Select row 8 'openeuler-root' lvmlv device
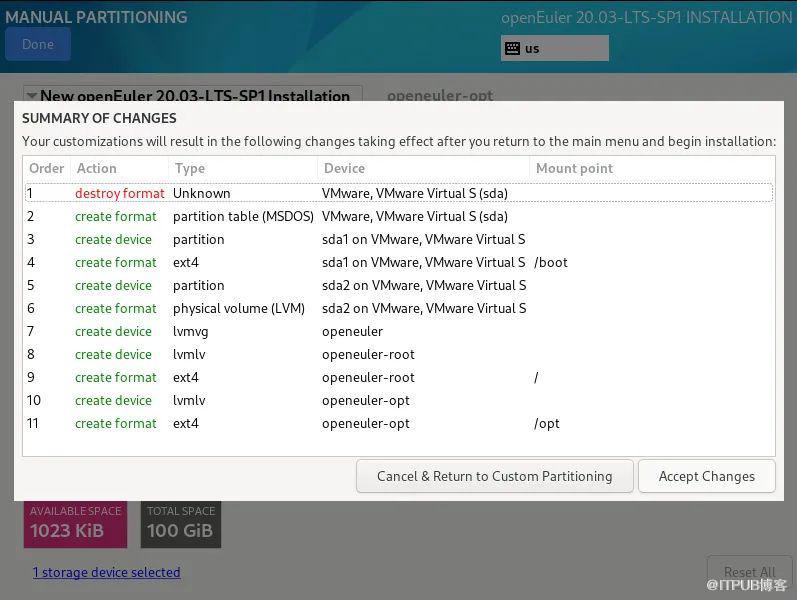 click(x=368, y=354)
